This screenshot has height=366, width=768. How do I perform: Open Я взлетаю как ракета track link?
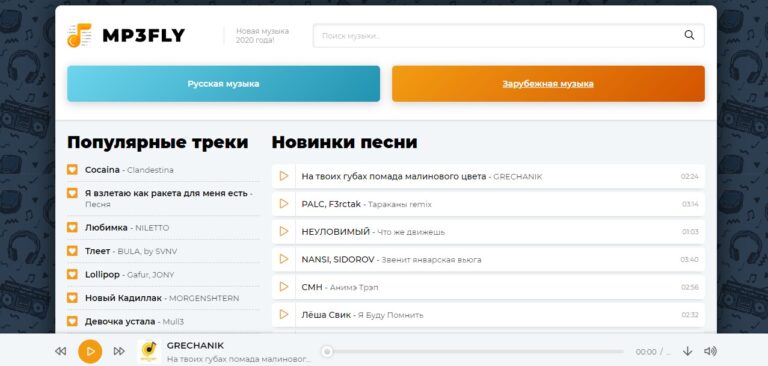pos(168,198)
